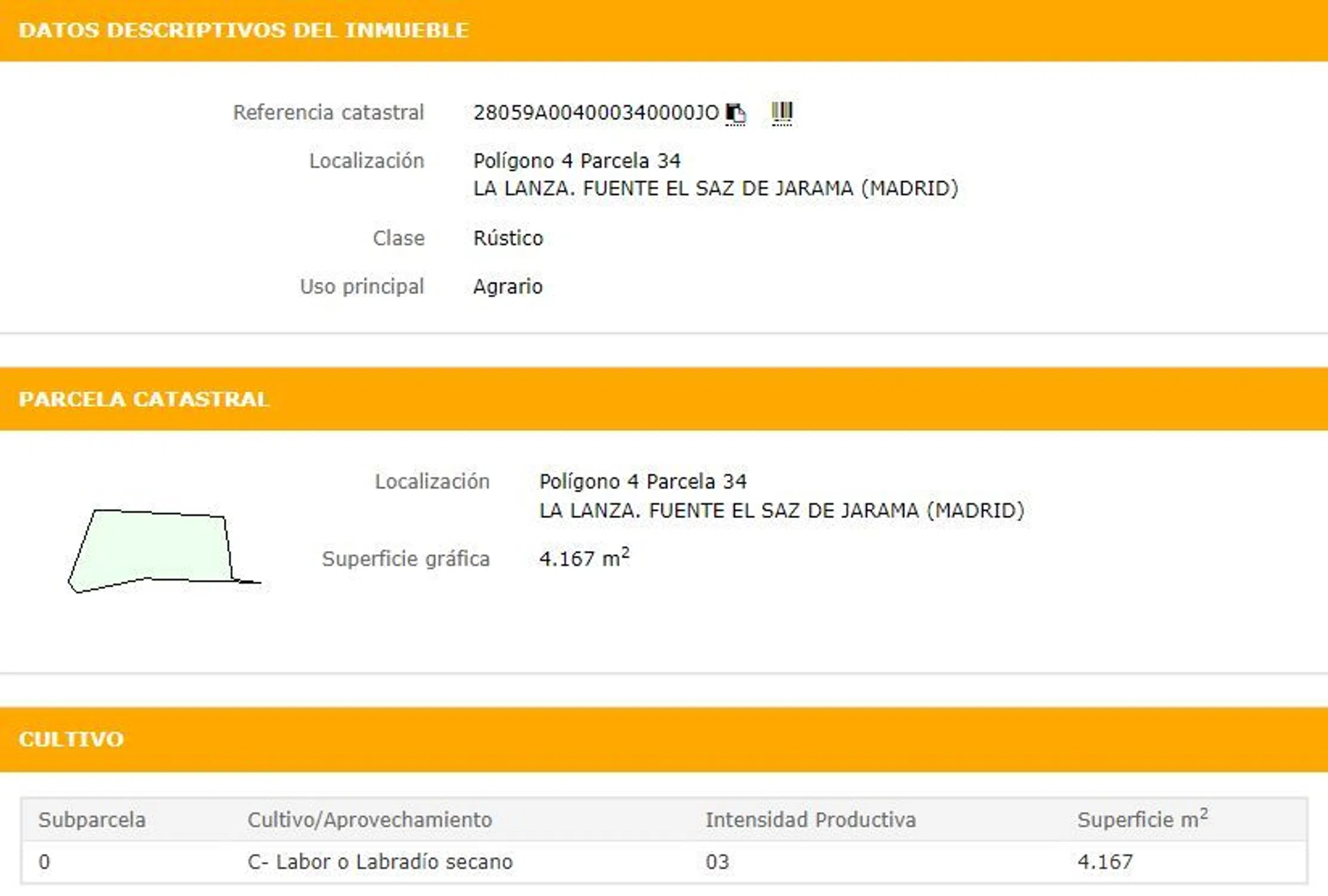The height and width of the screenshot is (896, 1328).
Task: Select the Cultivo/Aprovechamiento column header
Action: tap(370, 820)
